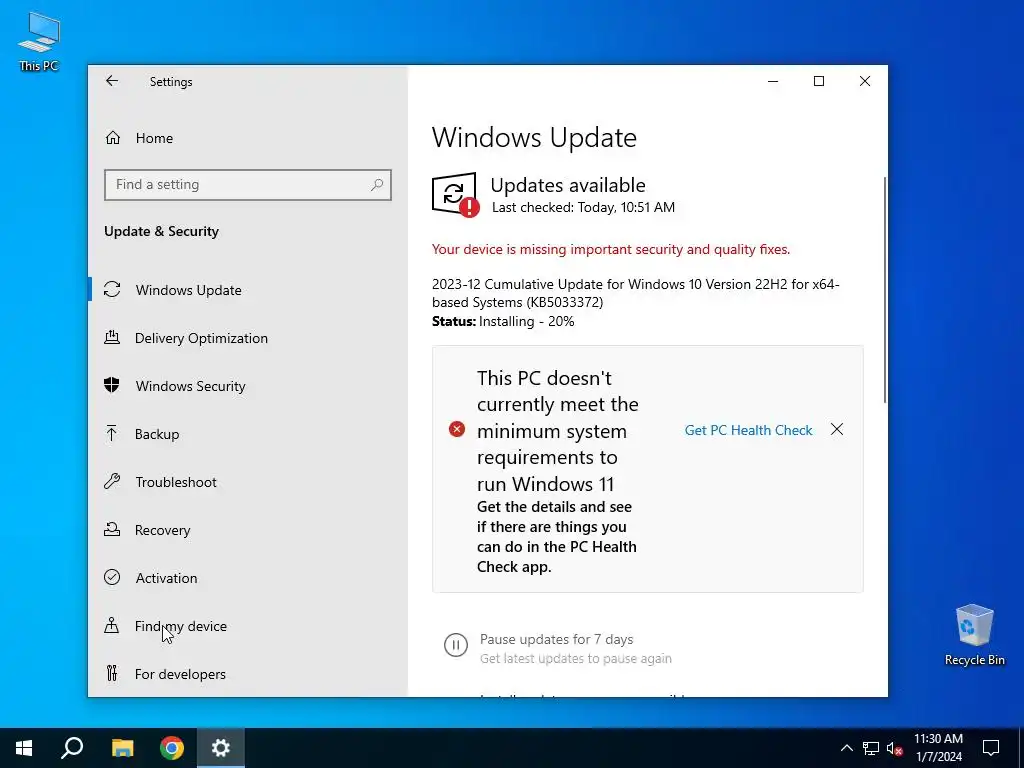Screen dimensions: 1024x768
Task: Click the Windows Security shield icon
Action: 112,385
